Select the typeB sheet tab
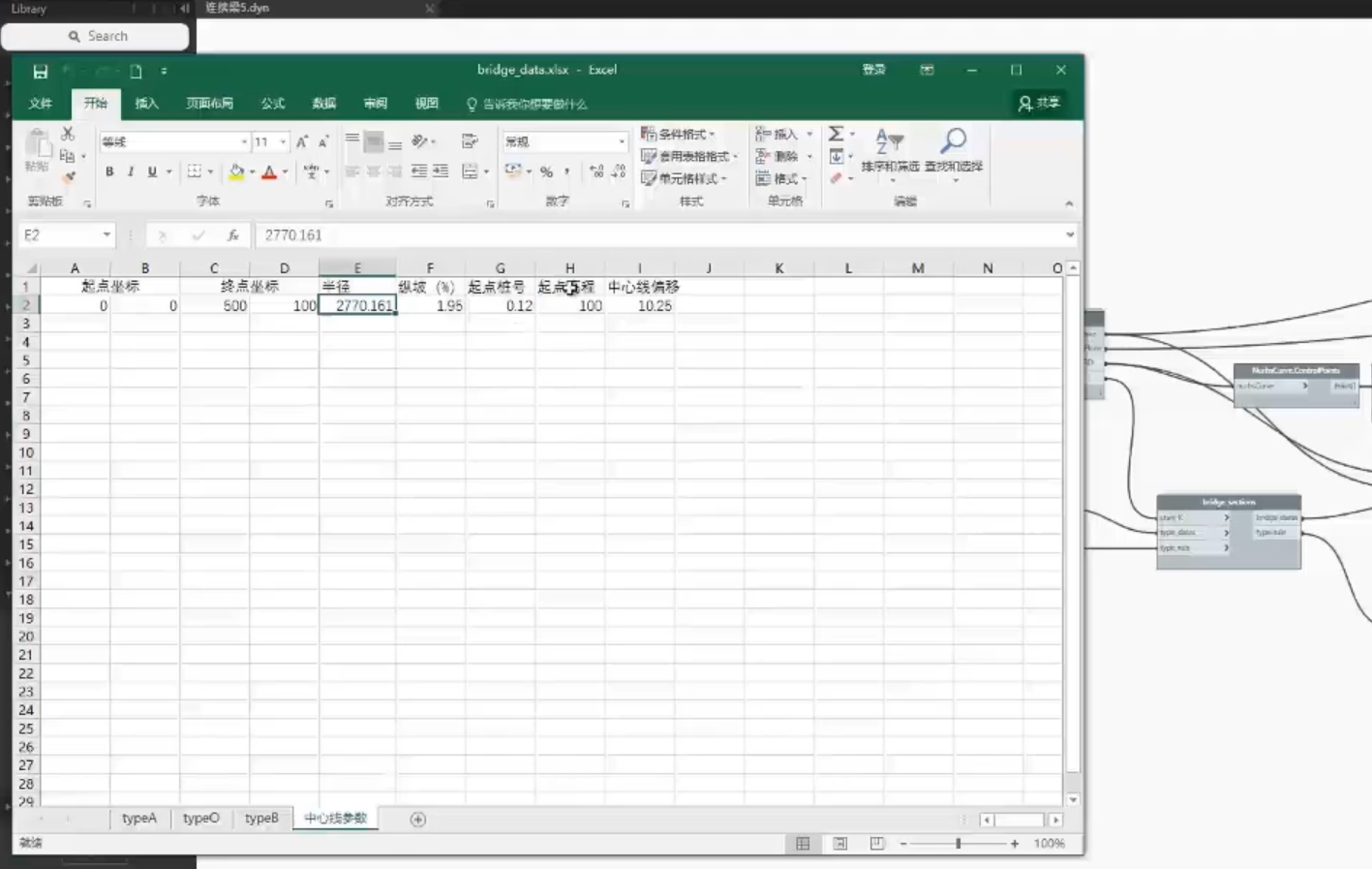Screen dimensions: 1372x869 point(261,819)
